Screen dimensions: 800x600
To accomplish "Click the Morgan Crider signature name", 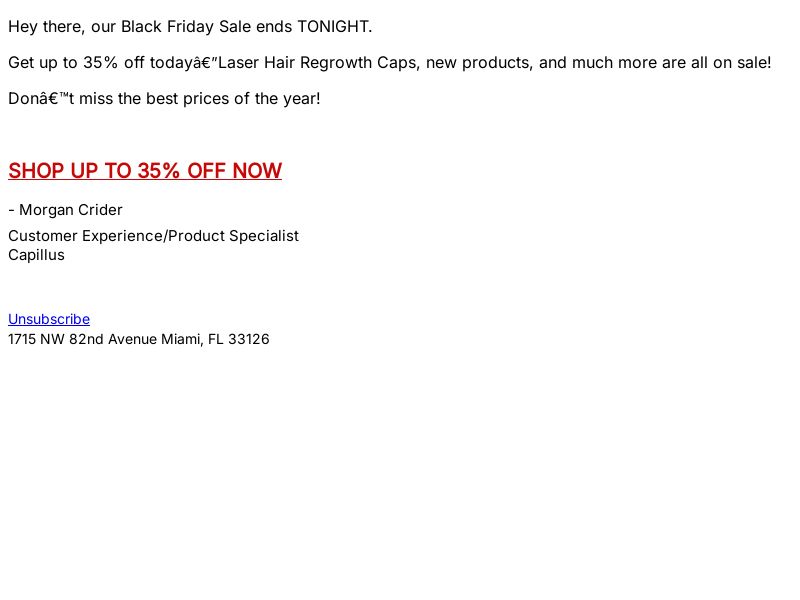I will 71,210.
